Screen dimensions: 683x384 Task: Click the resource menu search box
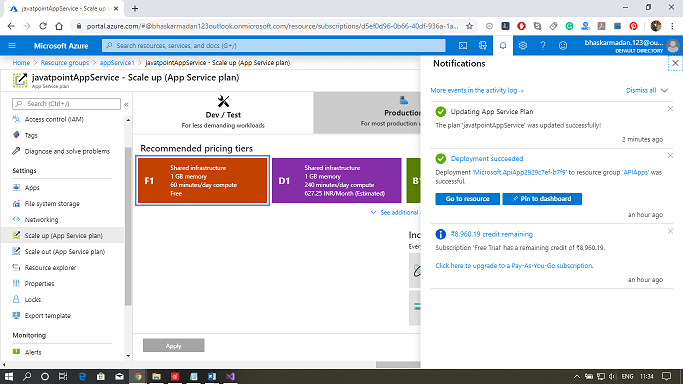tap(67, 104)
